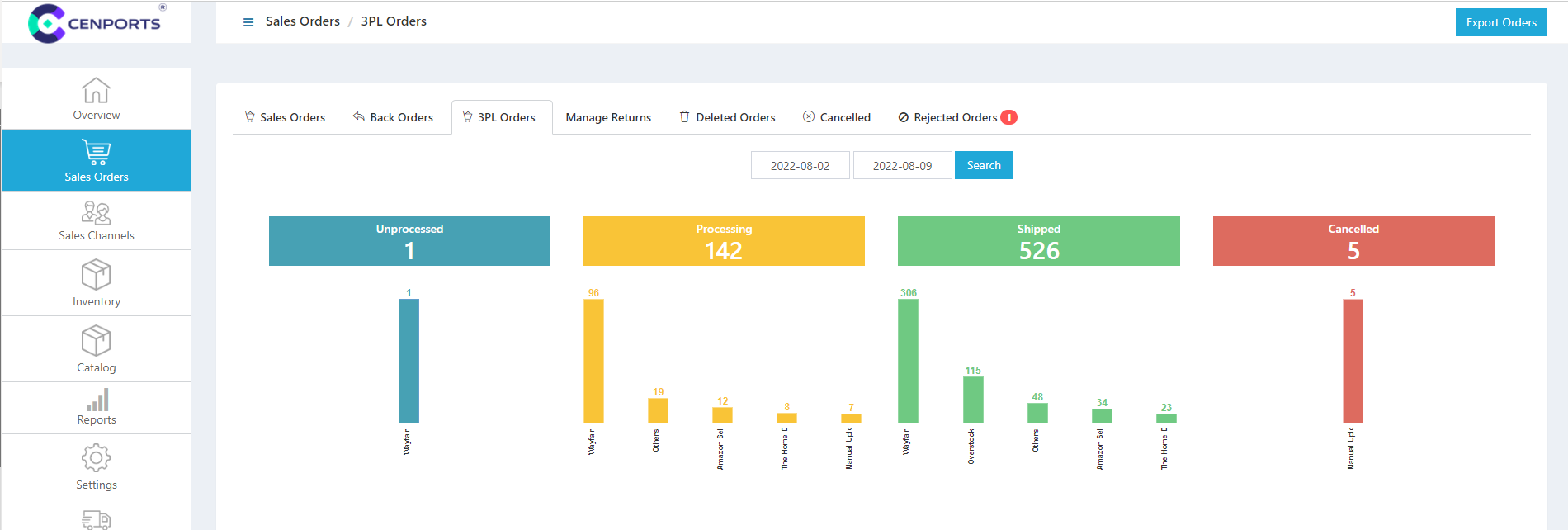The width and height of the screenshot is (1568, 530).
Task: Switch to the Manage Returns tab
Action: (x=608, y=117)
